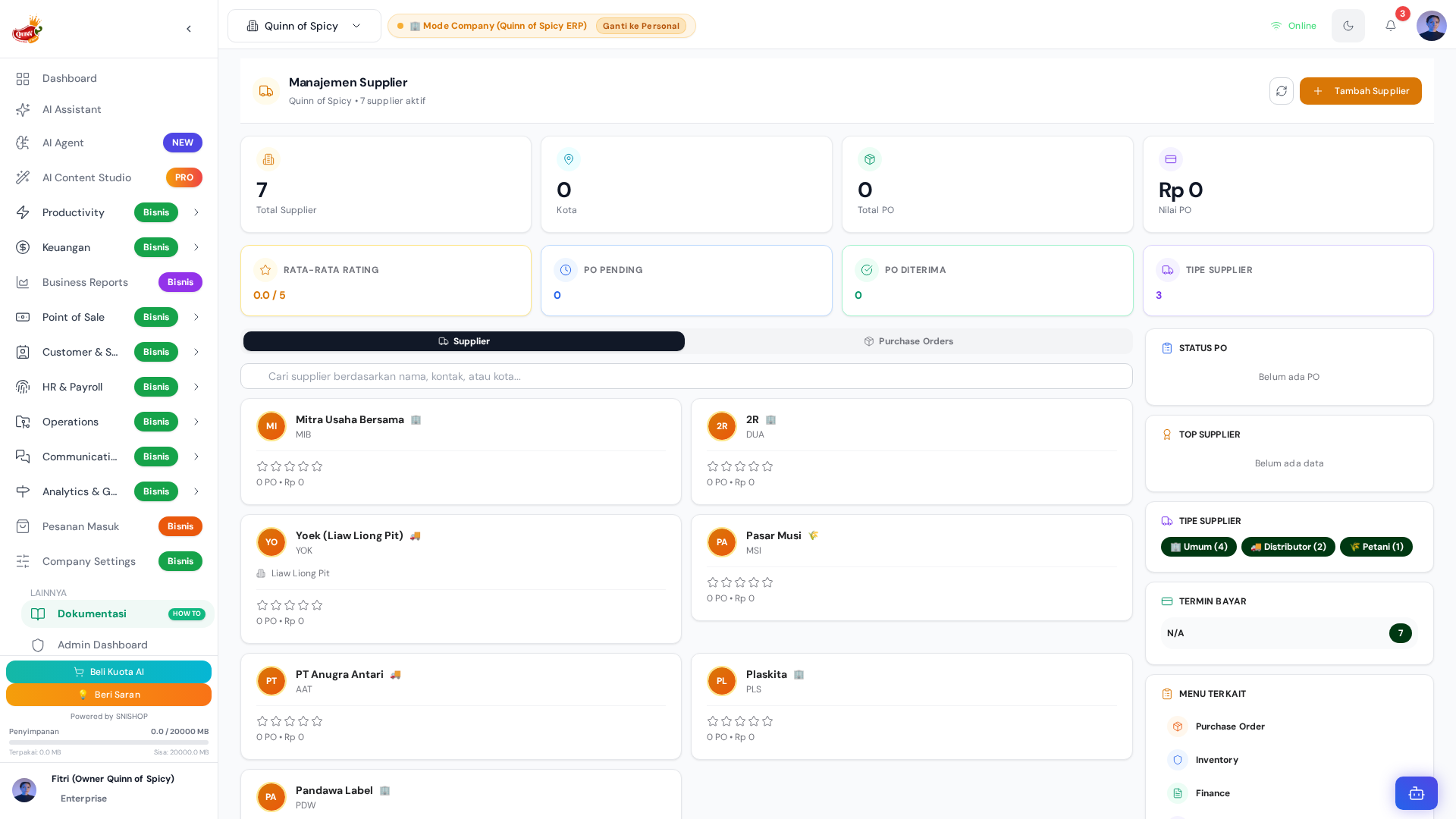The width and height of the screenshot is (1456, 819).
Task: Open AI Assistant in the sidebar
Action: pyautogui.click(x=108, y=110)
